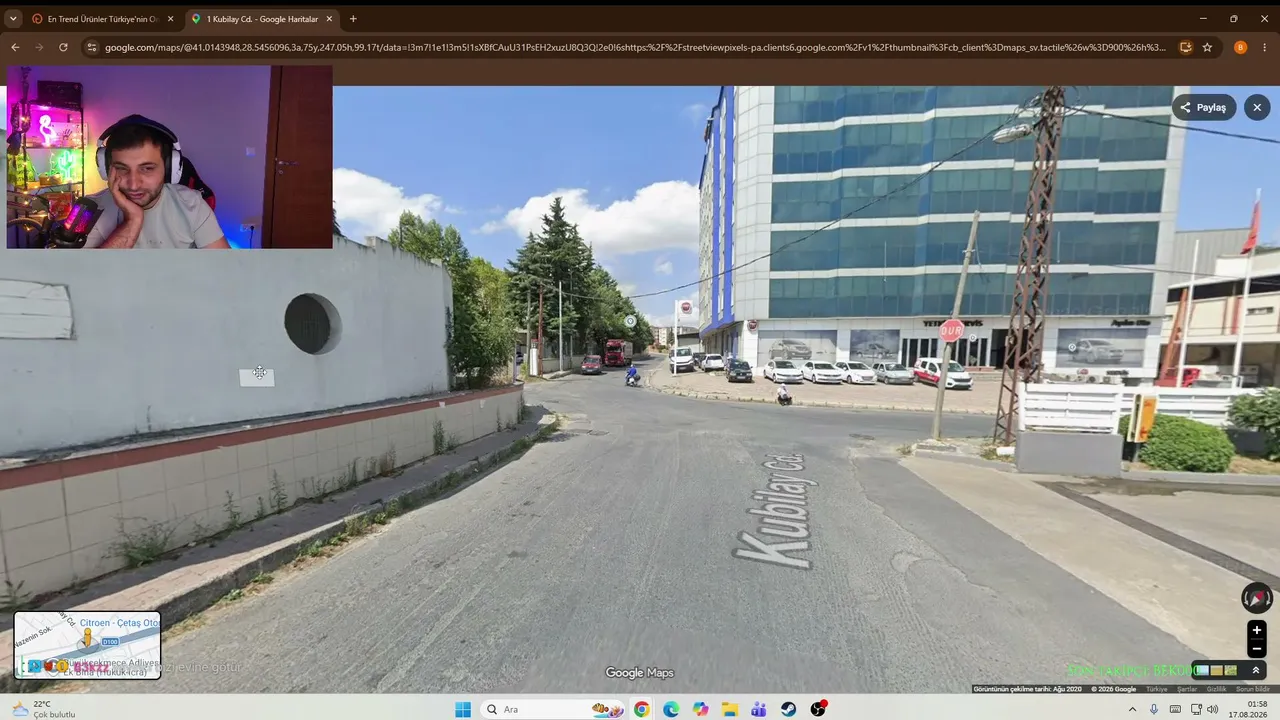This screenshot has width=1280, height=720.
Task: Open the minimap thumbnail in the corner
Action: [87, 645]
